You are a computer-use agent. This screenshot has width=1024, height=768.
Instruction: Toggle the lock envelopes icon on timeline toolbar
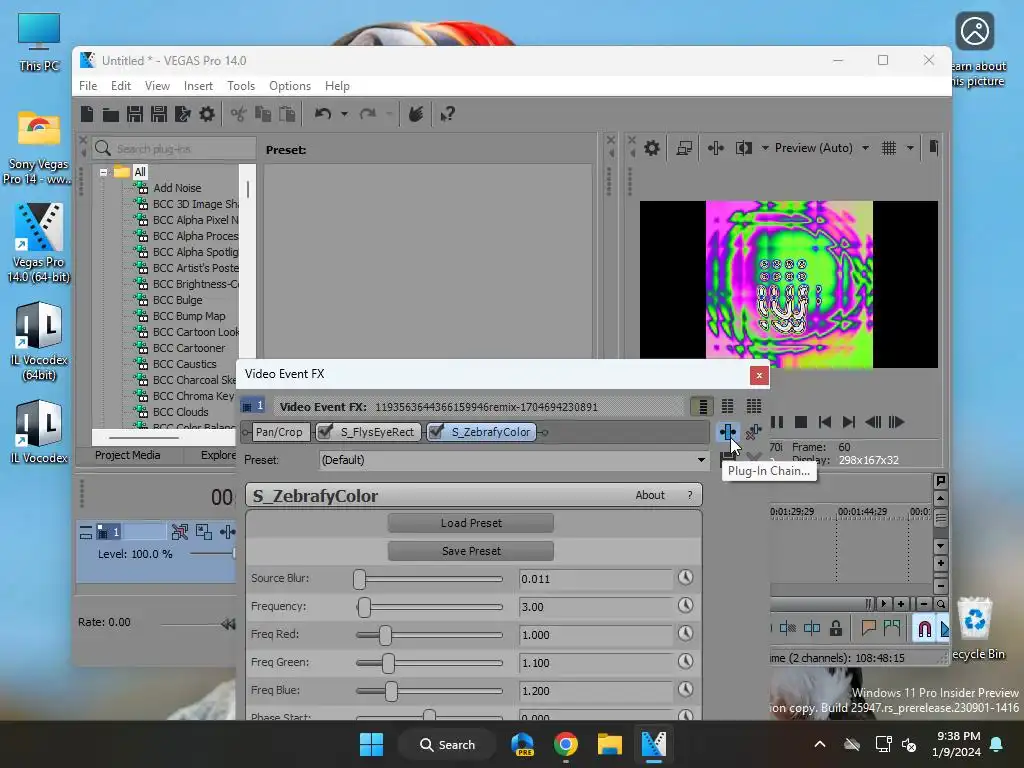point(836,628)
